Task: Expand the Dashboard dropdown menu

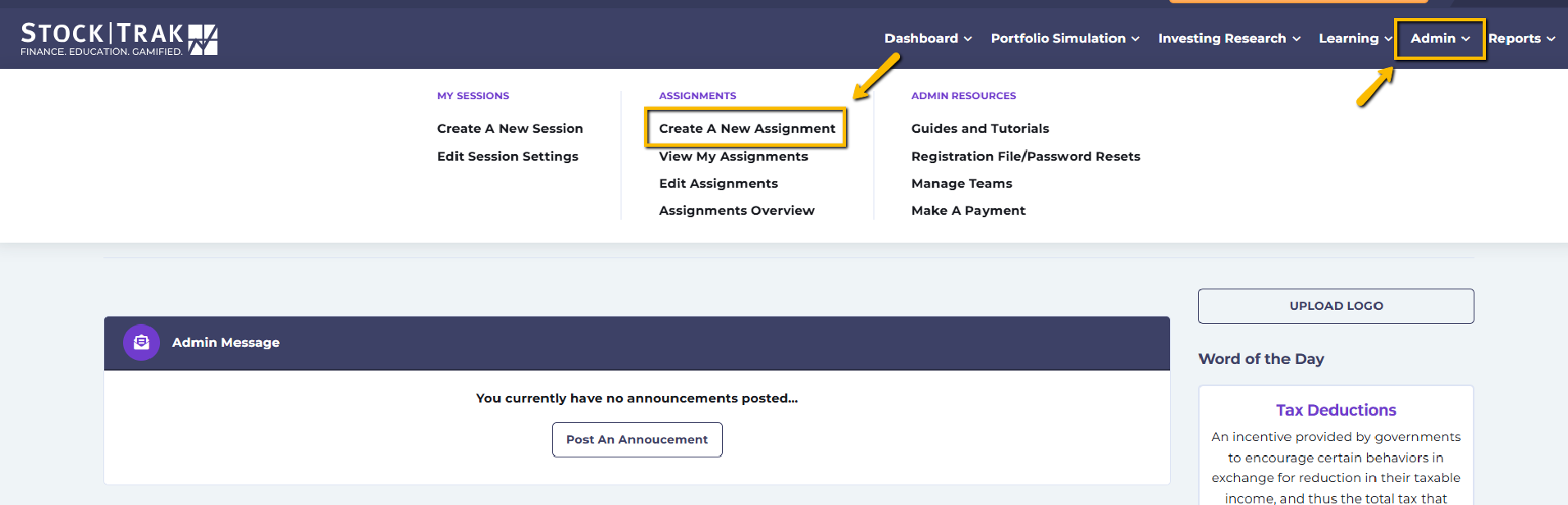Action: tap(928, 39)
